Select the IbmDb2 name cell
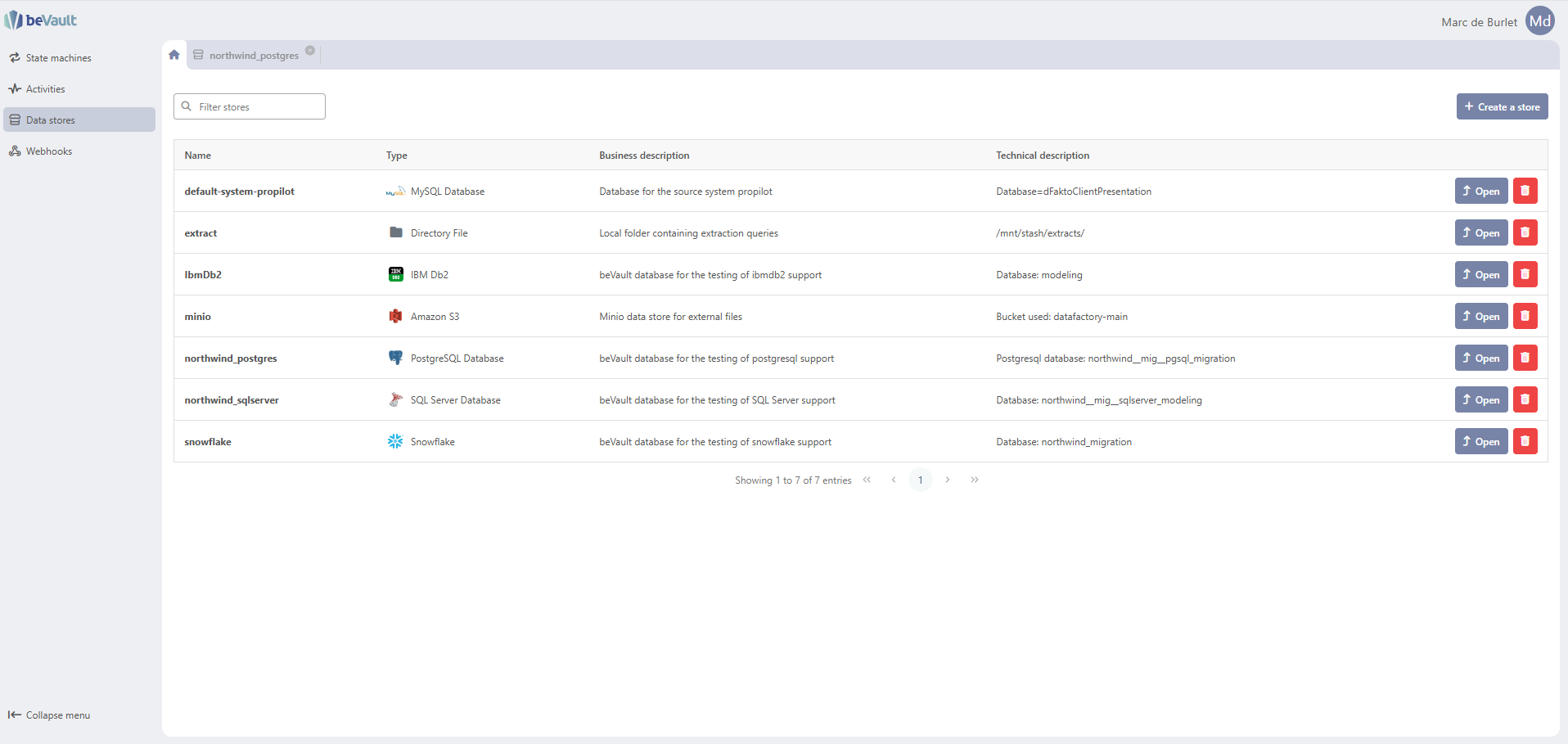The image size is (1568, 744). point(203,275)
